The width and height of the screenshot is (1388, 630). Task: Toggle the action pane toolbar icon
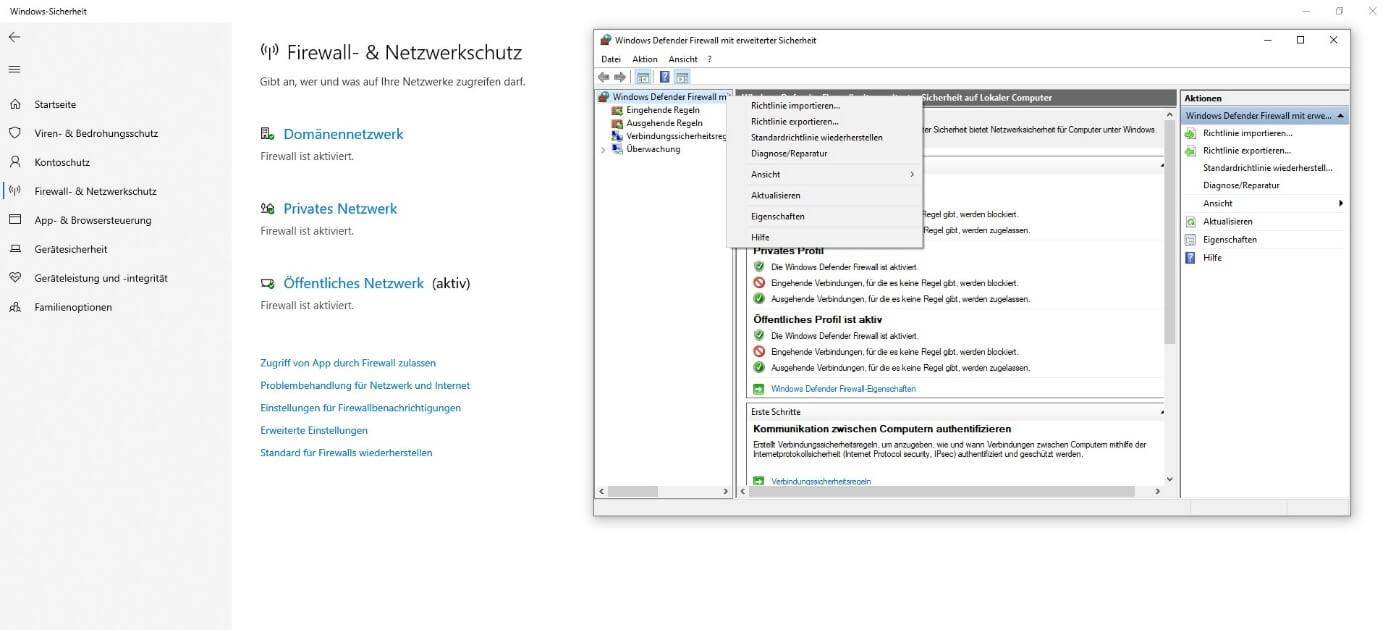click(x=682, y=77)
